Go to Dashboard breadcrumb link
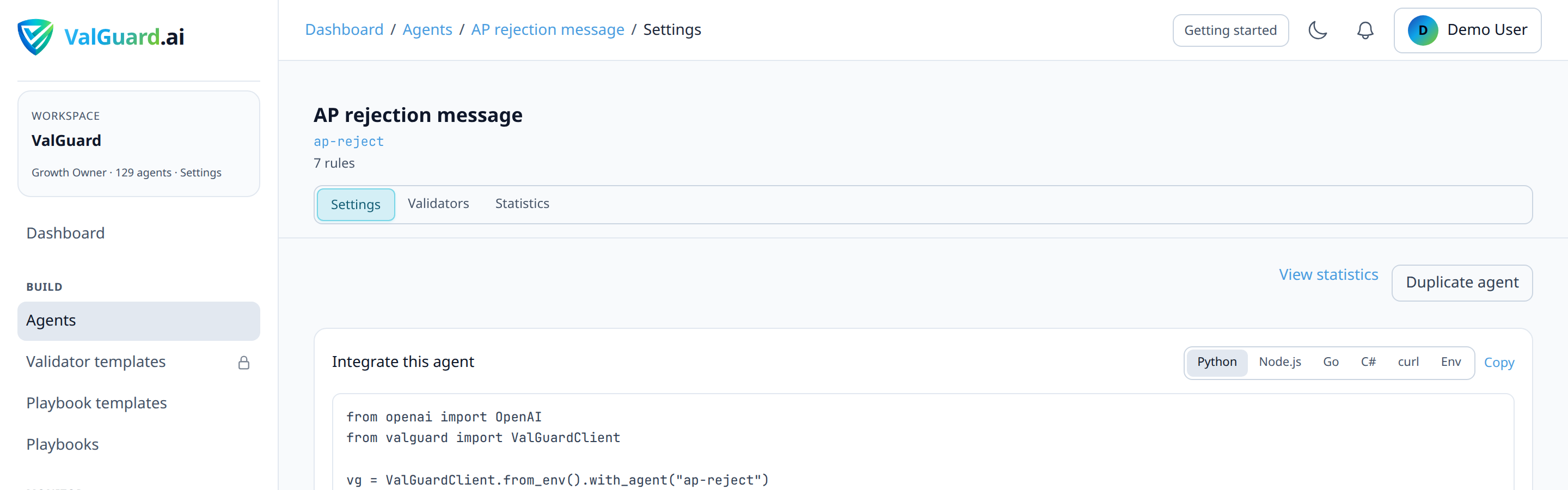Viewport: 1568px width, 490px height. (344, 29)
